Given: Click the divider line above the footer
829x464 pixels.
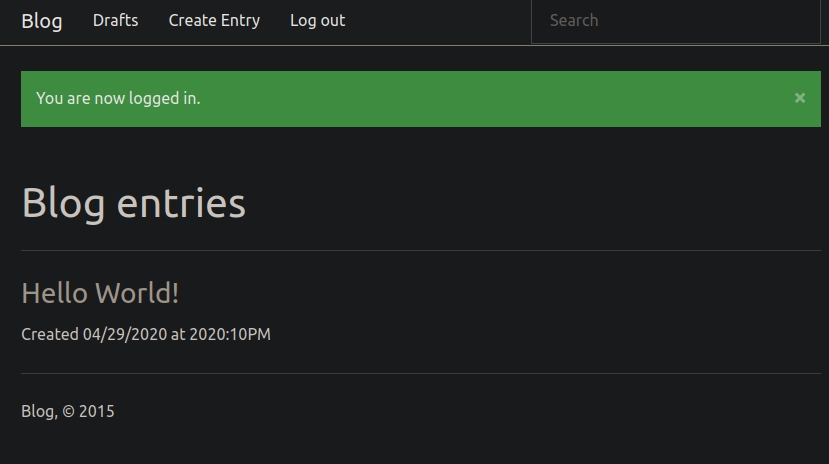Looking at the screenshot, I should pos(420,373).
